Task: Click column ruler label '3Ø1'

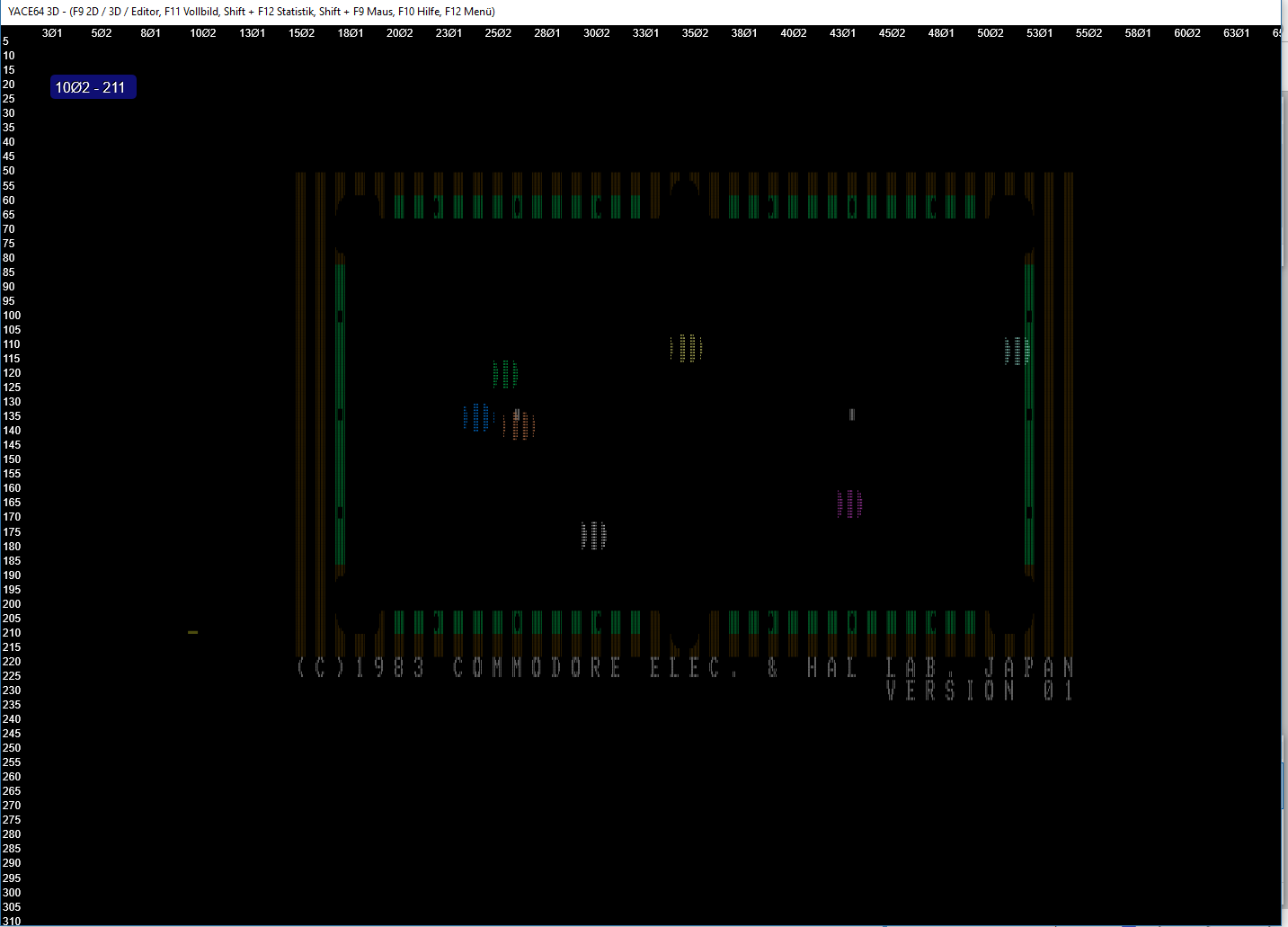Action: pos(52,33)
